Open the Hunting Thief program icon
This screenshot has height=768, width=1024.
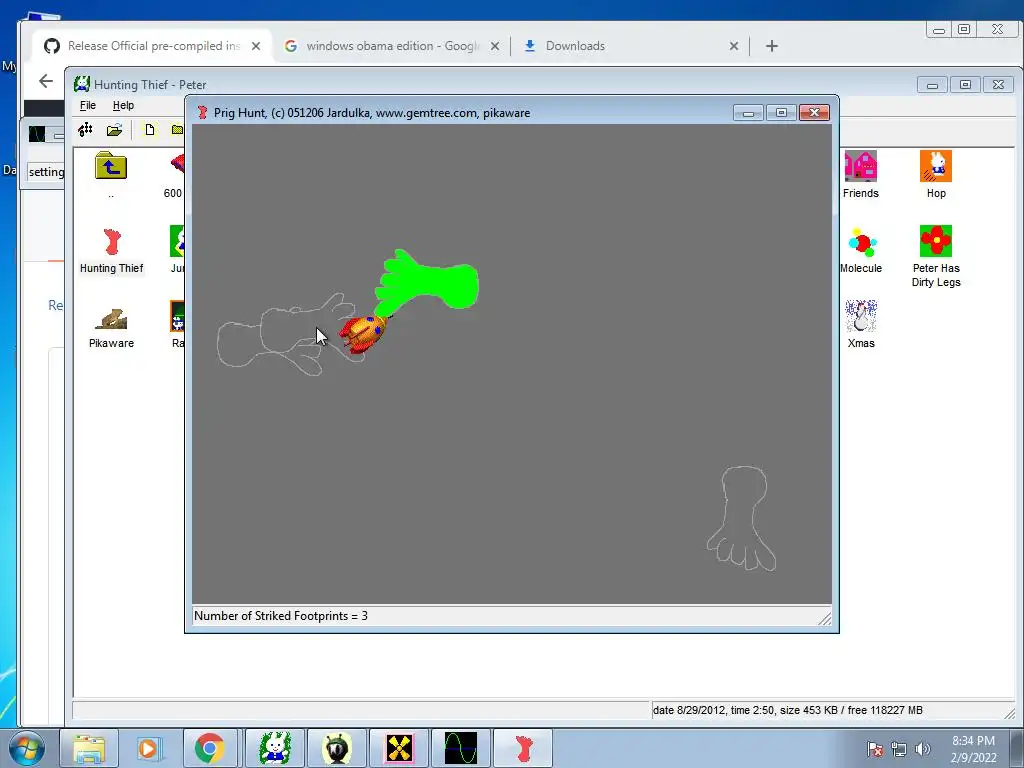pos(112,242)
